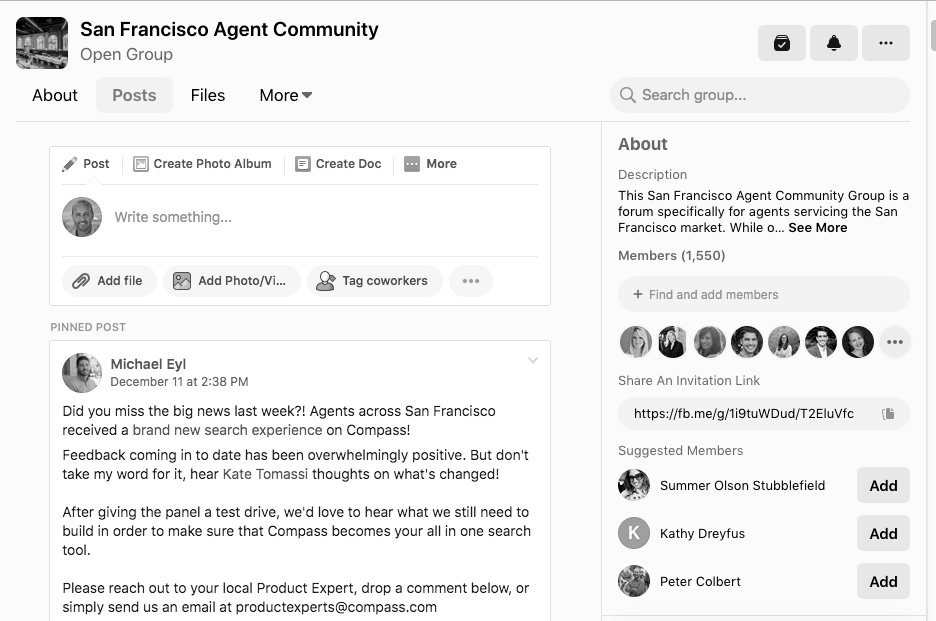The height and width of the screenshot is (621, 936).
Task: Open more composer options ellipsis
Action: coord(470,281)
